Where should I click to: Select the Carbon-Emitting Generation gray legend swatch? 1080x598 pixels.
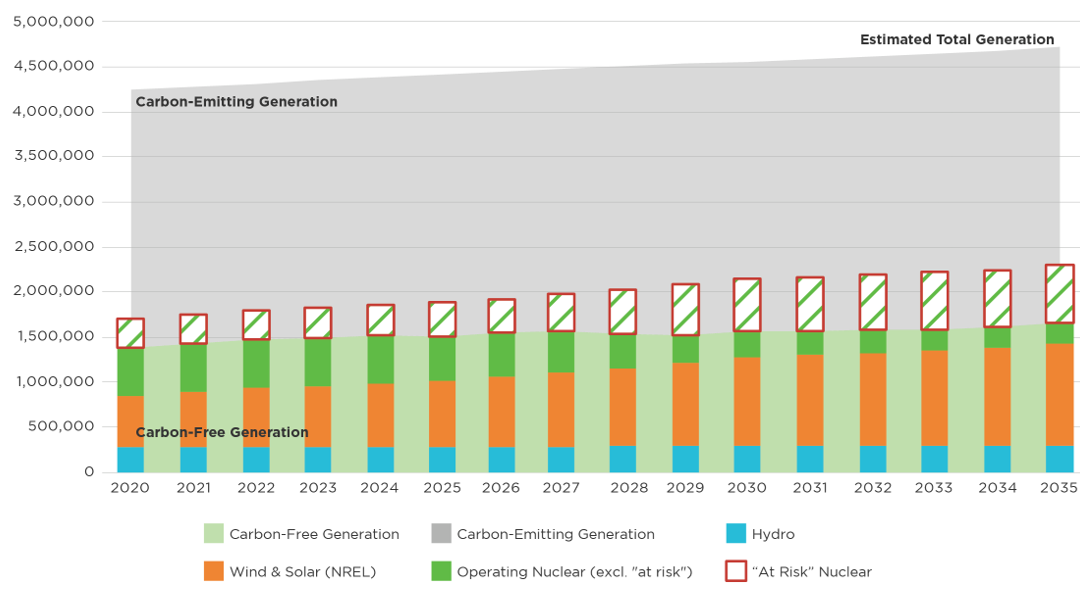441,534
